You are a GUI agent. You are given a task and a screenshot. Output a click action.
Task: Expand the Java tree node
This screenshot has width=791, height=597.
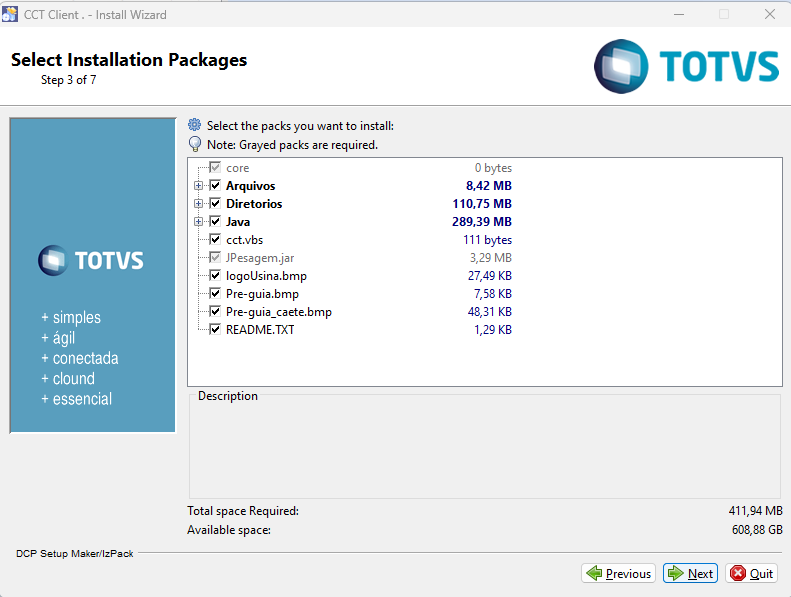point(198,222)
